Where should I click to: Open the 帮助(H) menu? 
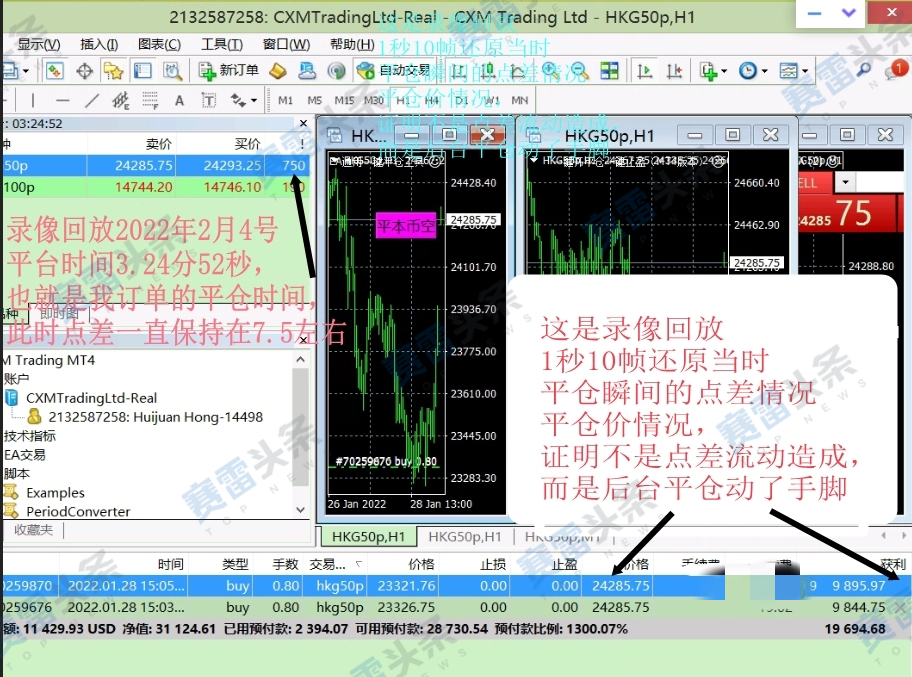point(352,44)
